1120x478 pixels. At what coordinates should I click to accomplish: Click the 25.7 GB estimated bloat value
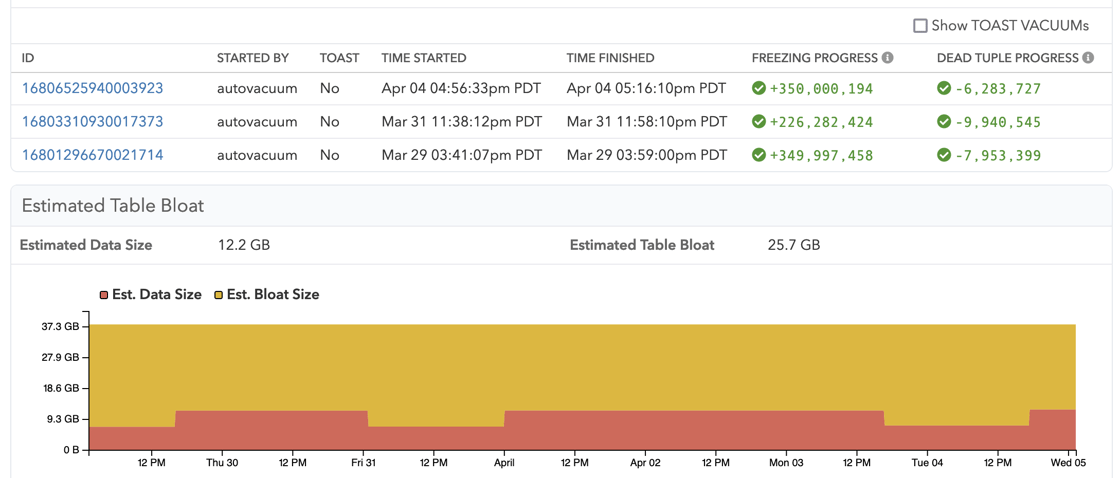794,246
